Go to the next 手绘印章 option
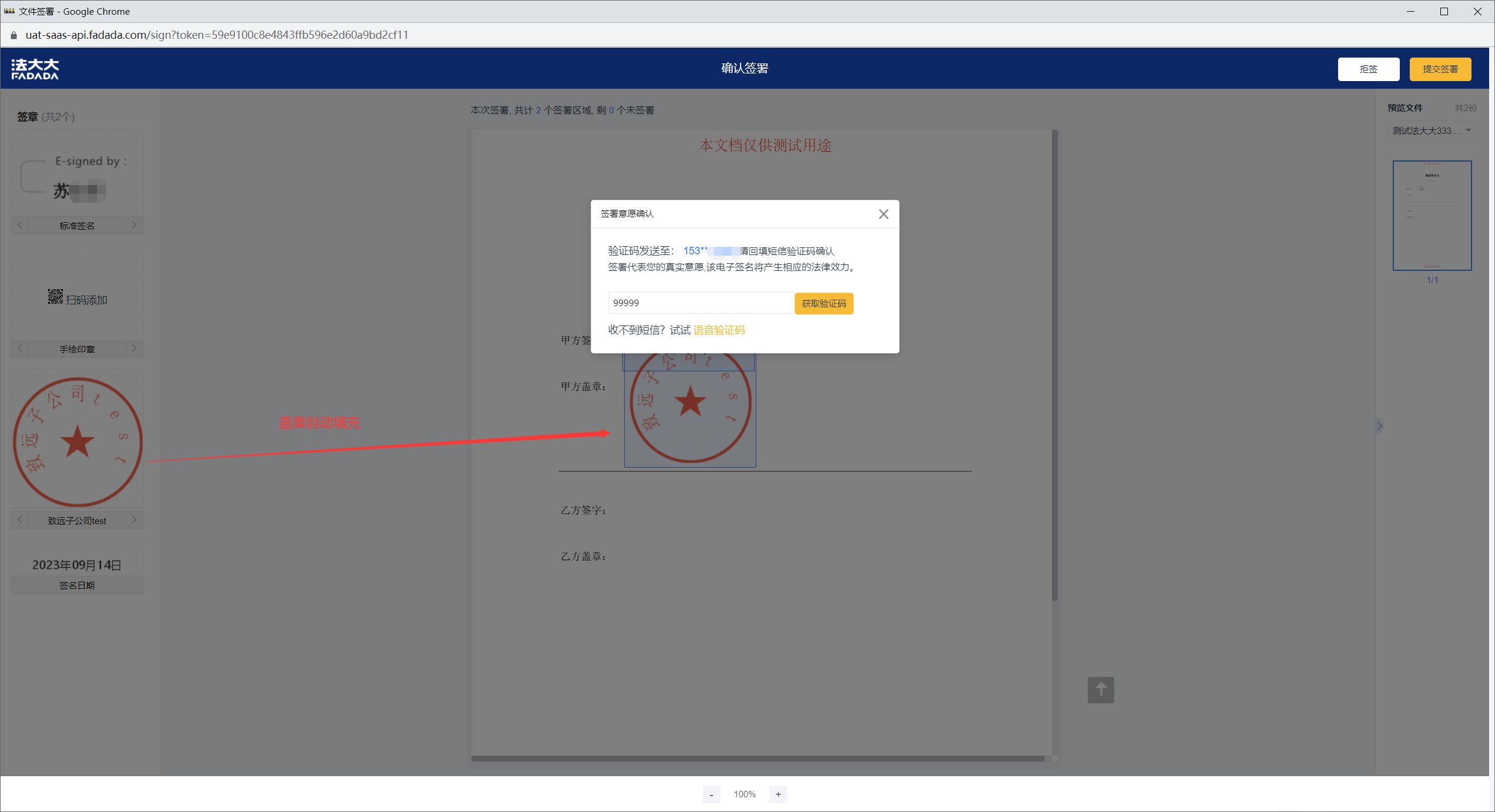 click(134, 348)
